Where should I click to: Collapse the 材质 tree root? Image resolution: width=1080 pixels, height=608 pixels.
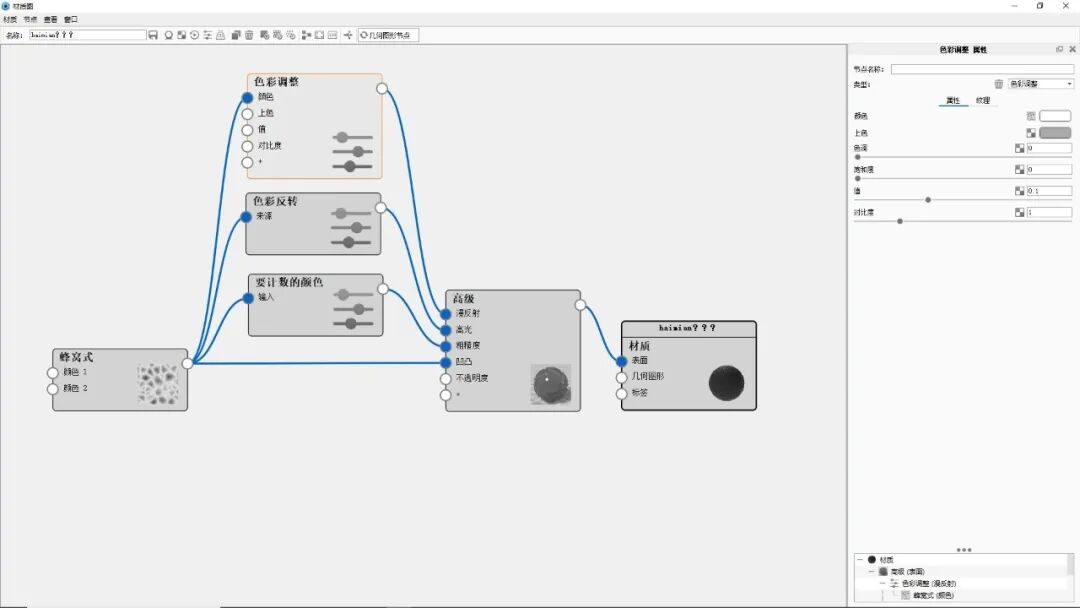click(x=860, y=560)
